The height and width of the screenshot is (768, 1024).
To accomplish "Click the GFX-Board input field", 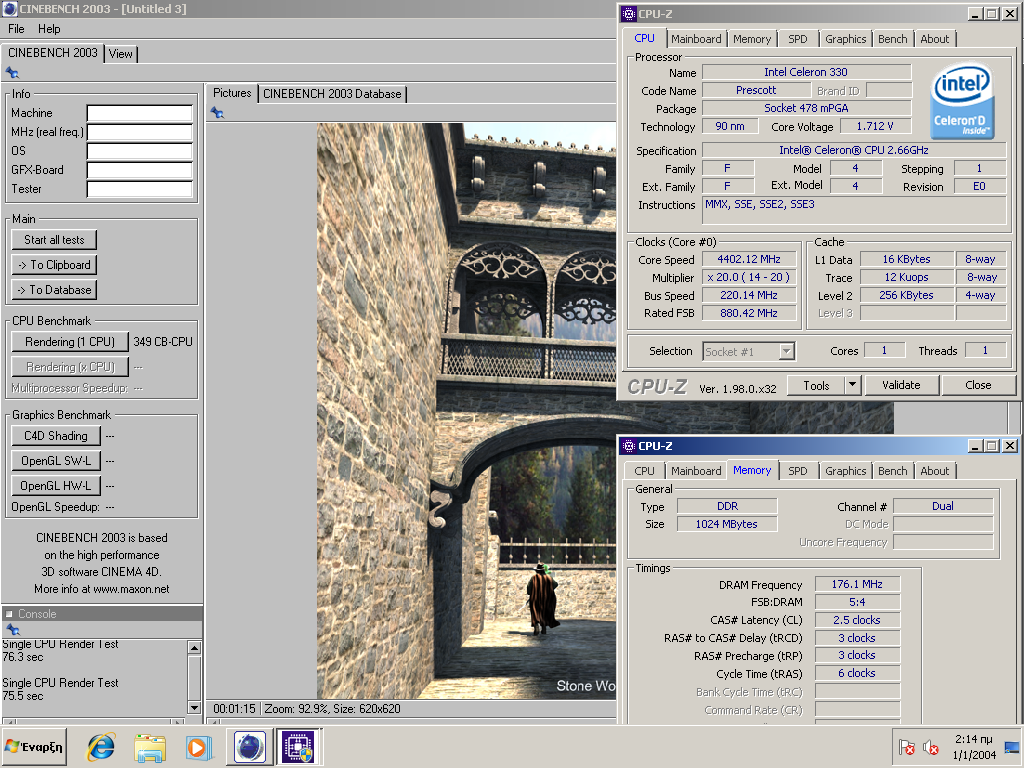I will 140,170.
